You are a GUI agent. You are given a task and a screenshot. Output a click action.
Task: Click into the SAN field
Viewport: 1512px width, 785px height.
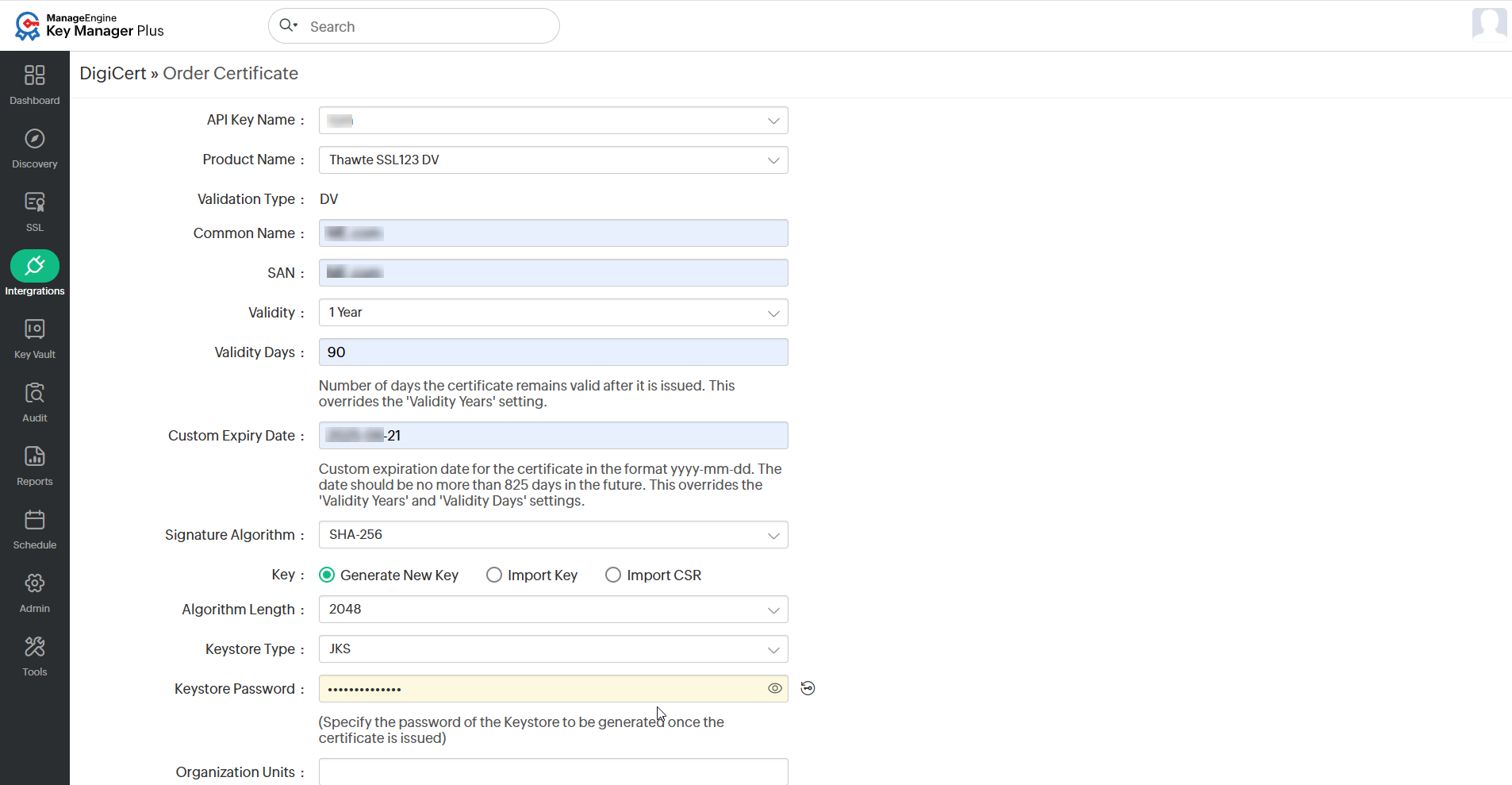pyautogui.click(x=554, y=273)
